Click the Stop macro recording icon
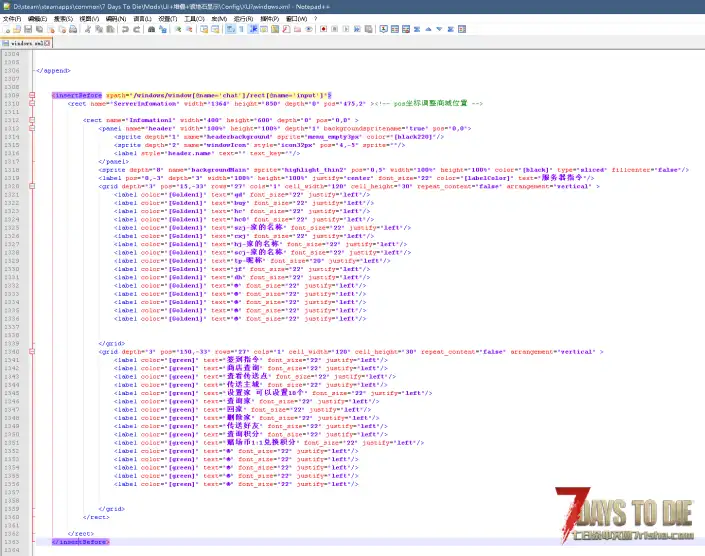The height and width of the screenshot is (556, 705). [335, 29]
